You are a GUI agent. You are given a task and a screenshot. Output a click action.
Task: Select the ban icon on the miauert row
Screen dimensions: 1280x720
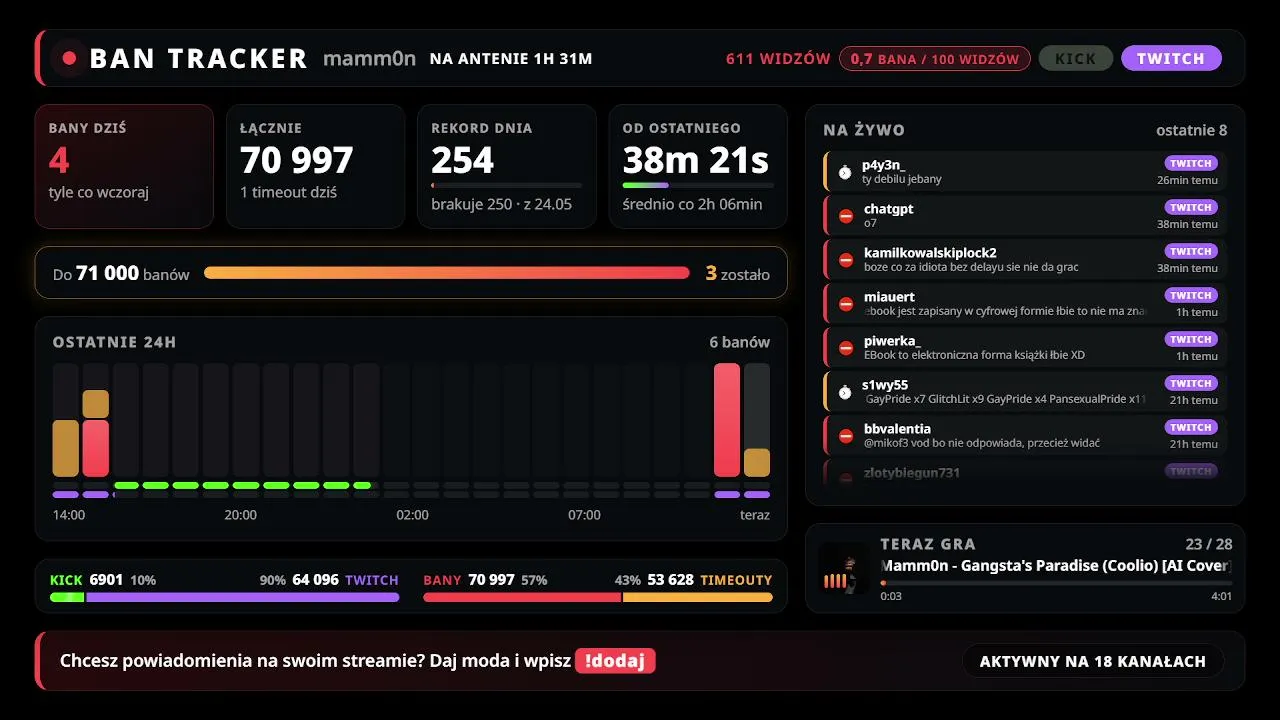tap(846, 304)
